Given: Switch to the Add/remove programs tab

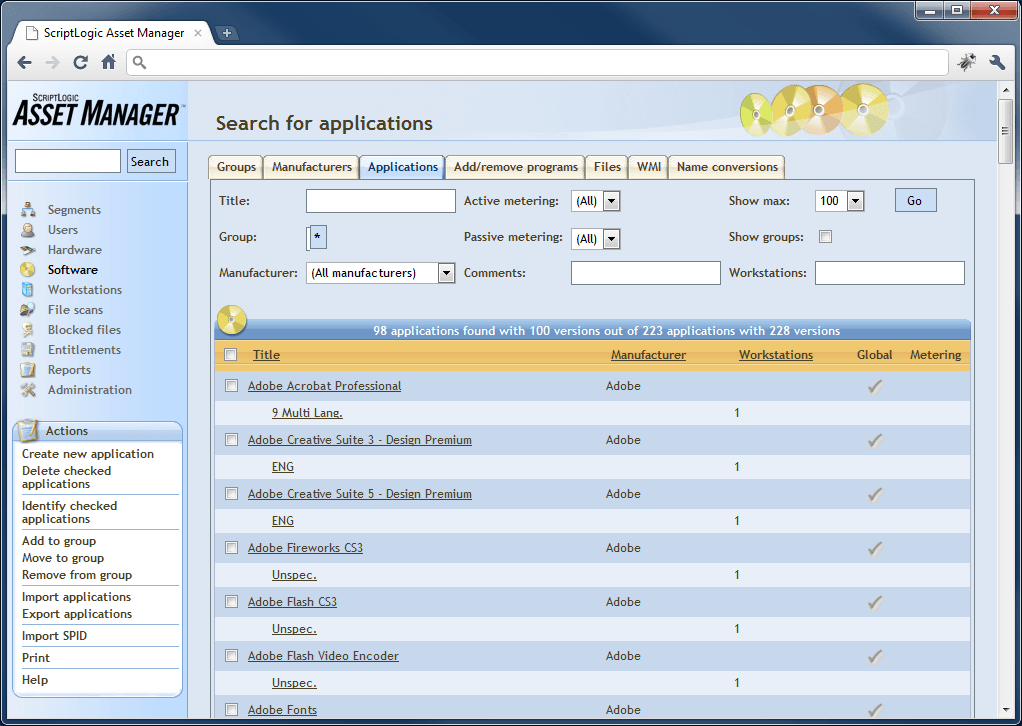Looking at the screenshot, I should [515, 167].
